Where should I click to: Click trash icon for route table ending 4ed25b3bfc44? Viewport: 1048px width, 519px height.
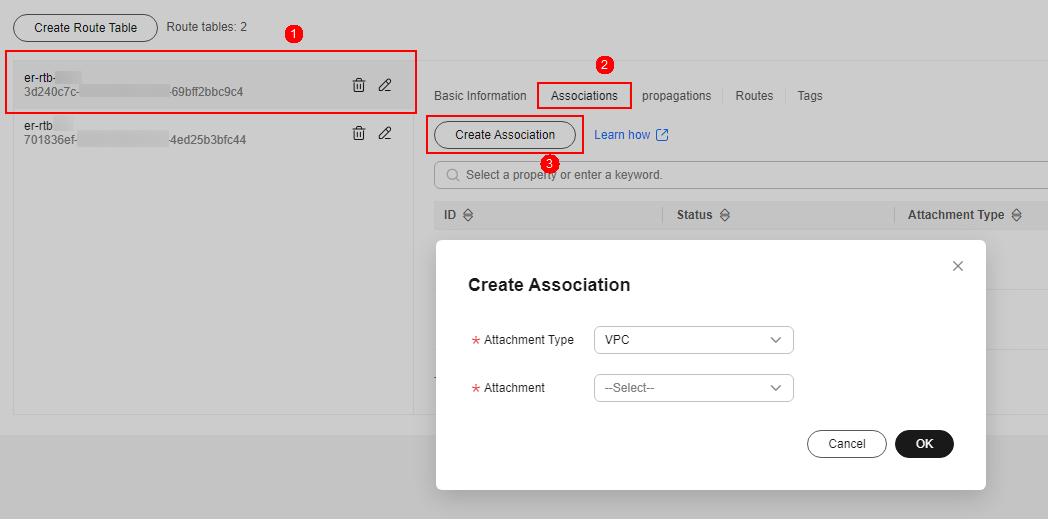359,133
